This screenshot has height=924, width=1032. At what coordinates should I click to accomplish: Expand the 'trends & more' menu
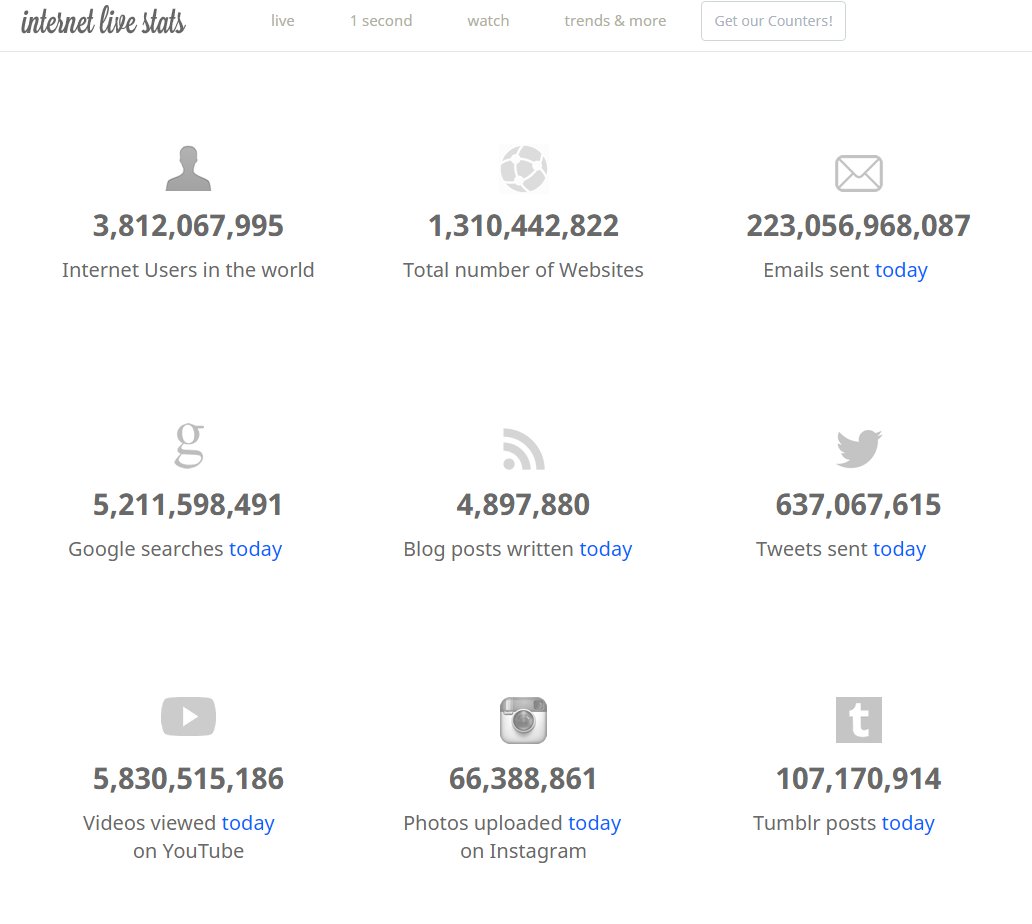point(615,21)
